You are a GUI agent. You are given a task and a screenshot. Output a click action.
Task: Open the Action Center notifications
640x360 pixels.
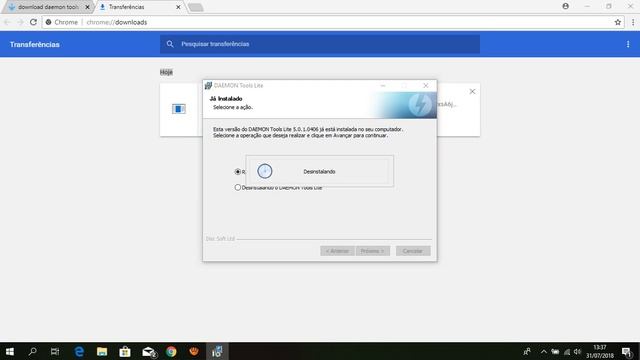627,351
